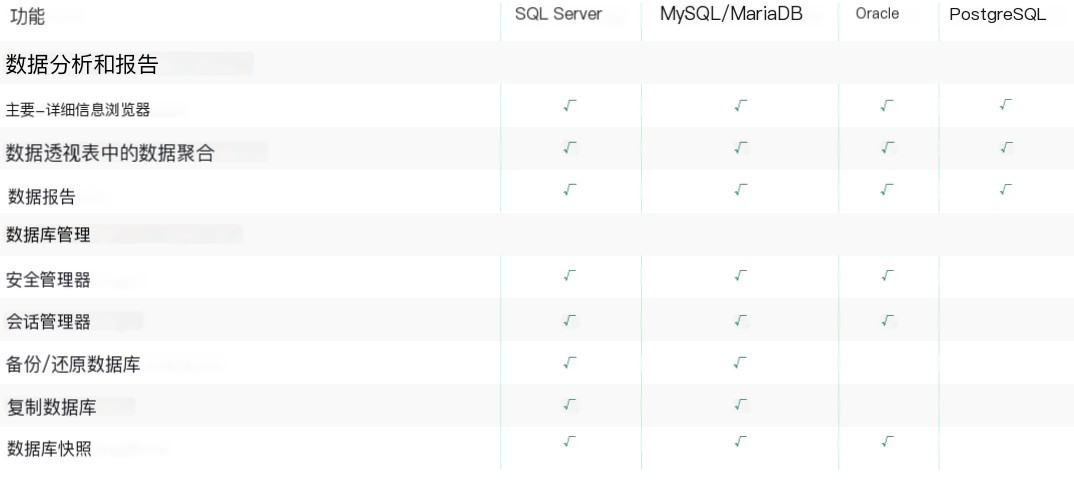The image size is (1074, 482).
Task: Click Oracle checkmark for 数据透视表中的数据聚合
Action: click(888, 147)
